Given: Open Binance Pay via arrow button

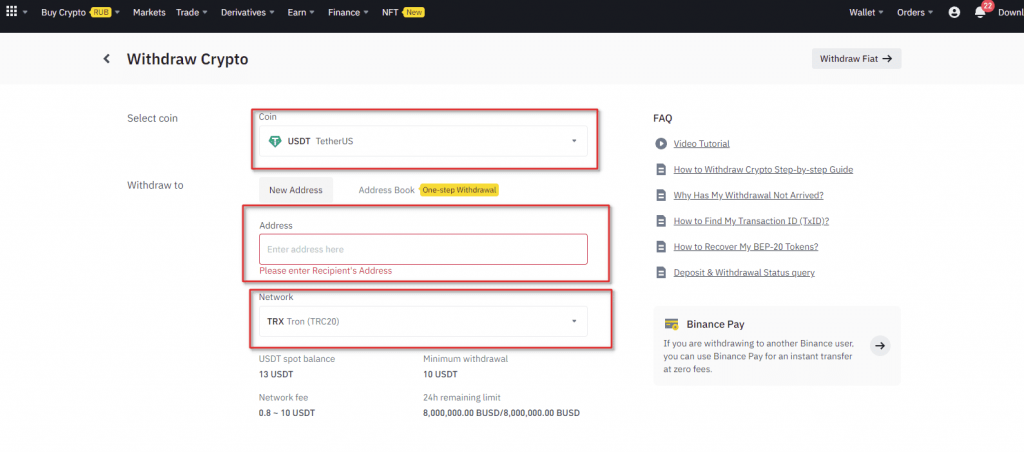Looking at the screenshot, I should (880, 346).
